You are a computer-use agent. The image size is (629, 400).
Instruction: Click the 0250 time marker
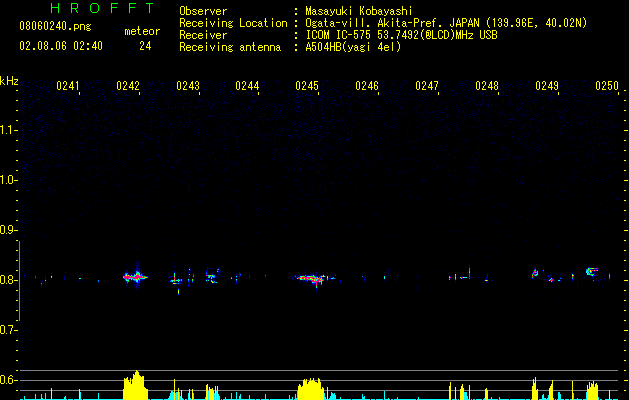(607, 86)
